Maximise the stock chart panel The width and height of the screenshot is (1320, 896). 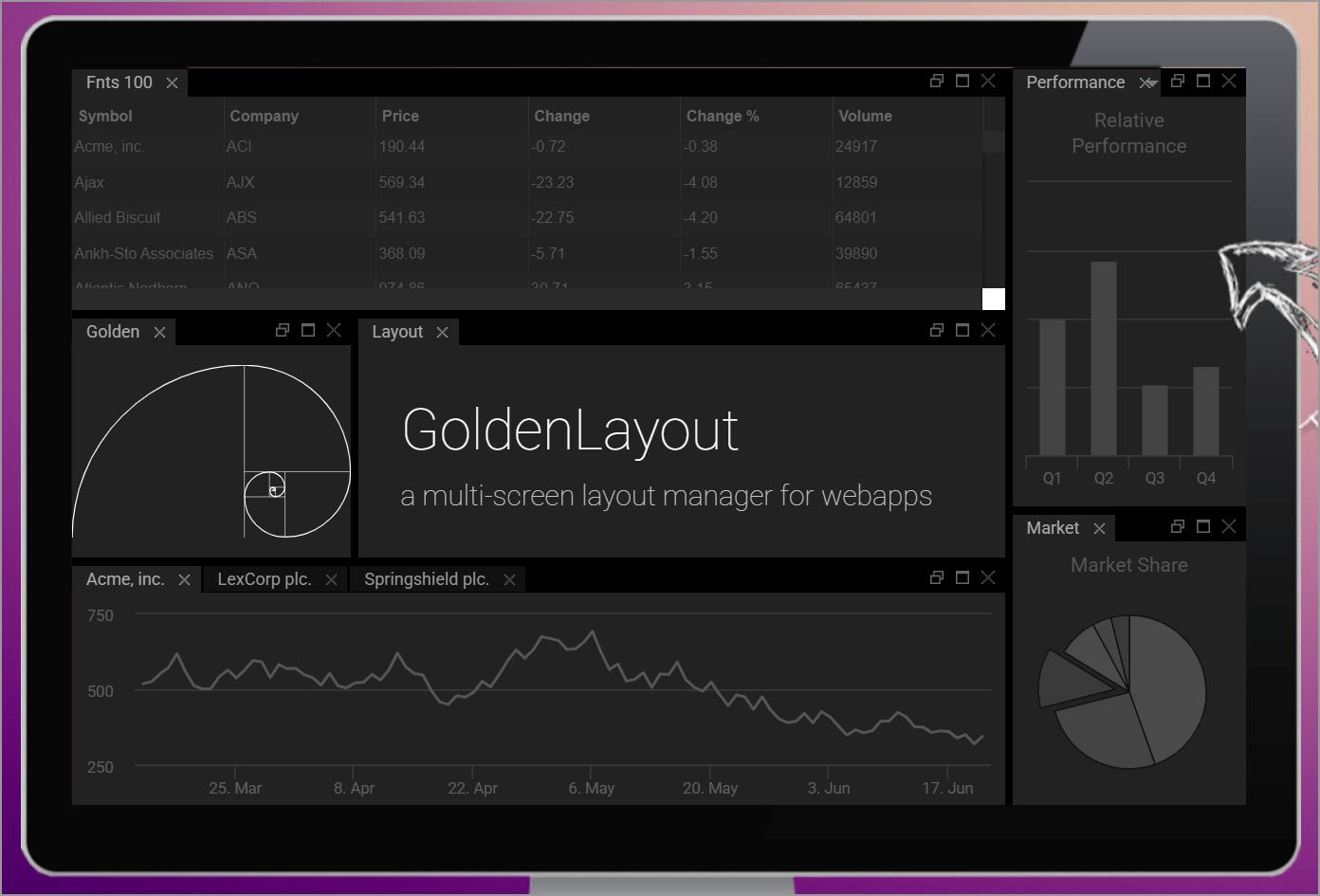pos(962,577)
